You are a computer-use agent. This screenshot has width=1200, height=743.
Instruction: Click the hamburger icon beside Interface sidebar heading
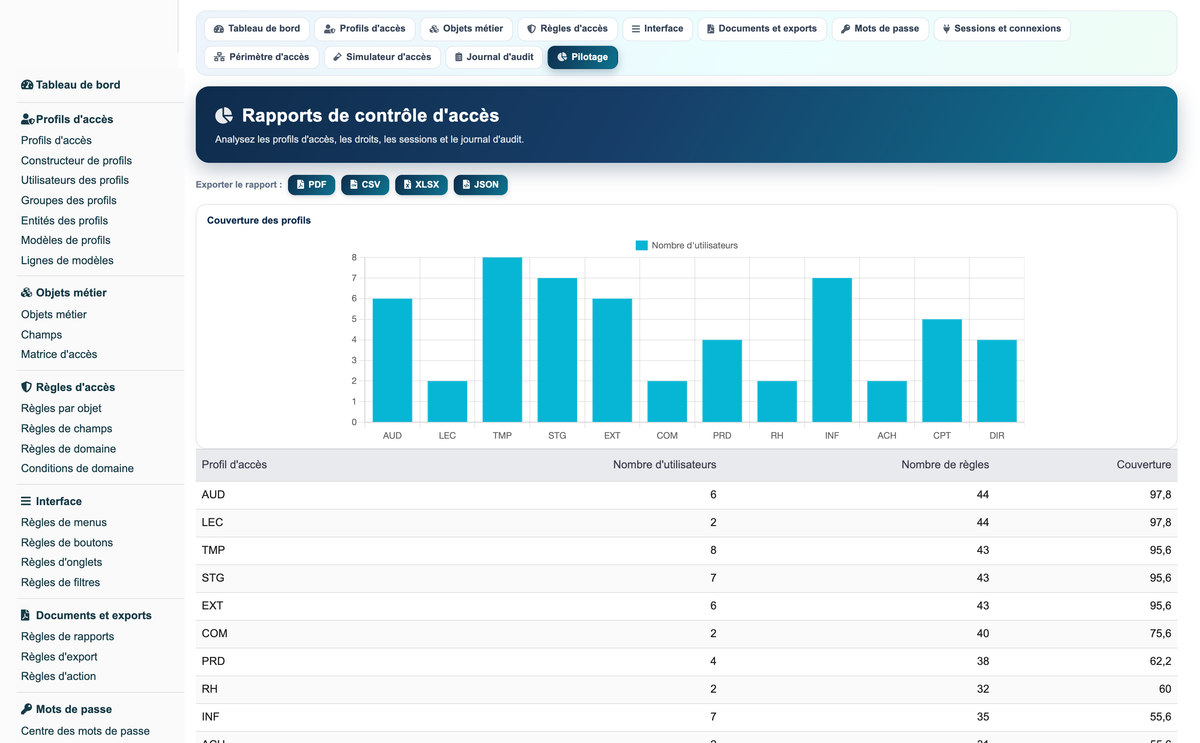(x=26, y=501)
